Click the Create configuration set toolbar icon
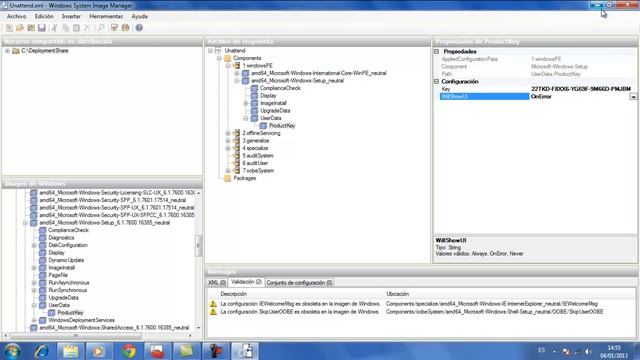Screen dimensions: 640x360 click(125, 28)
